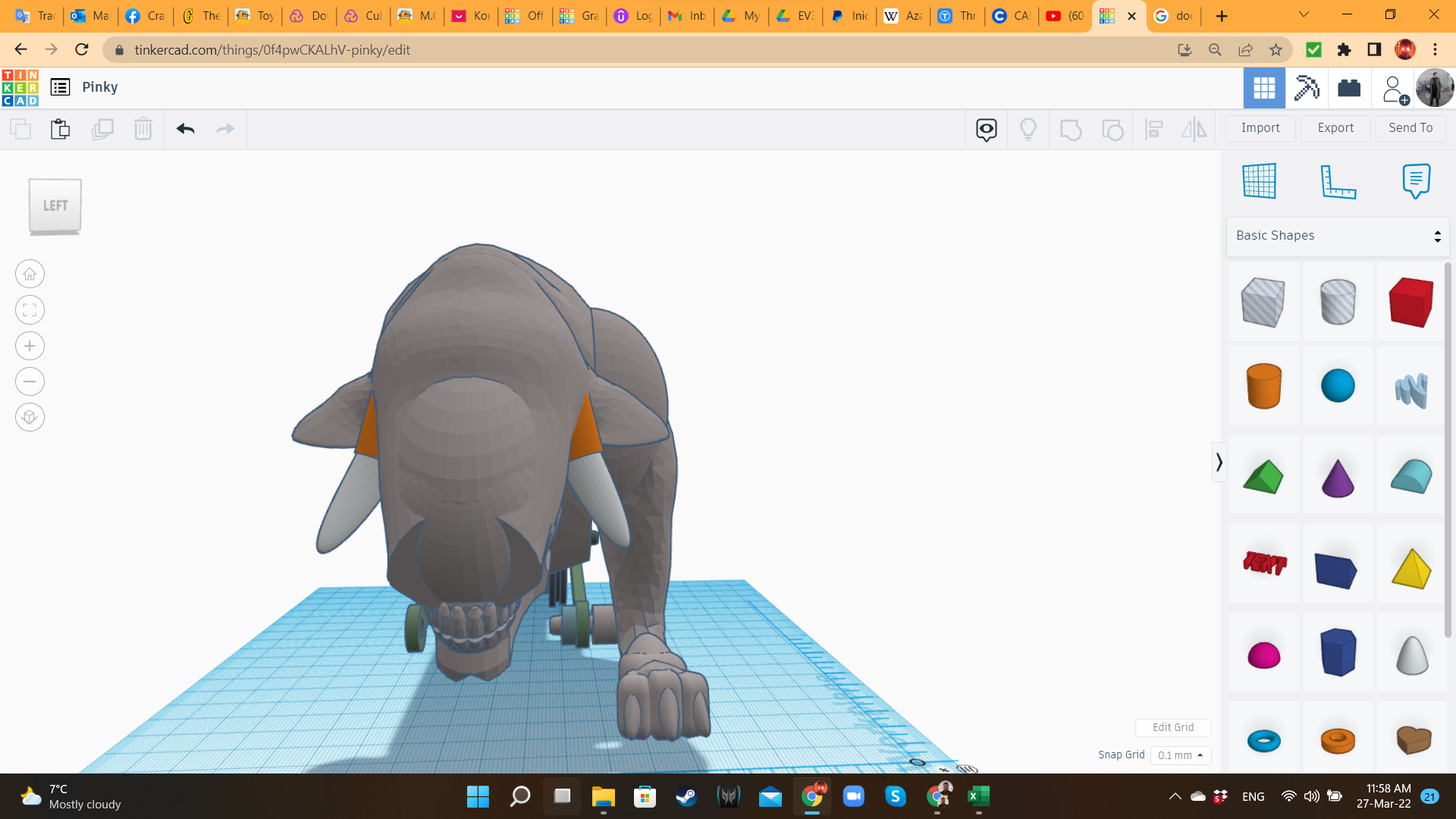Screen dimensions: 1456x819
Task: Switch to Blocks mode pickaxe icon
Action: click(1307, 88)
